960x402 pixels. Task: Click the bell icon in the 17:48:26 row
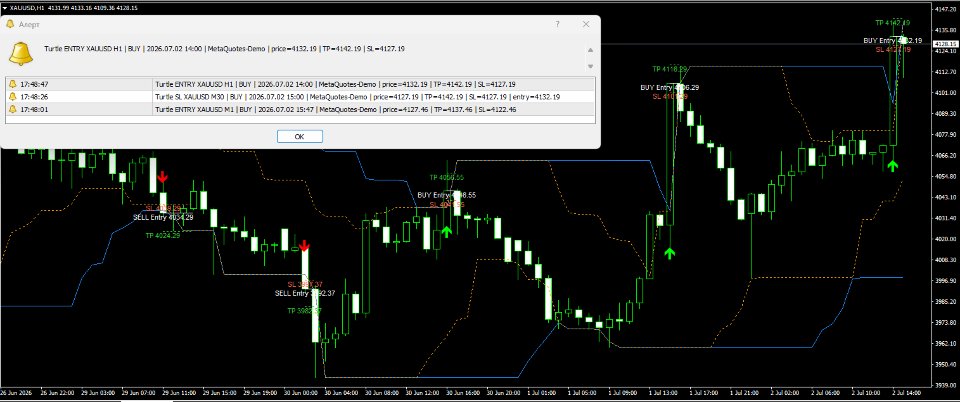(12, 97)
